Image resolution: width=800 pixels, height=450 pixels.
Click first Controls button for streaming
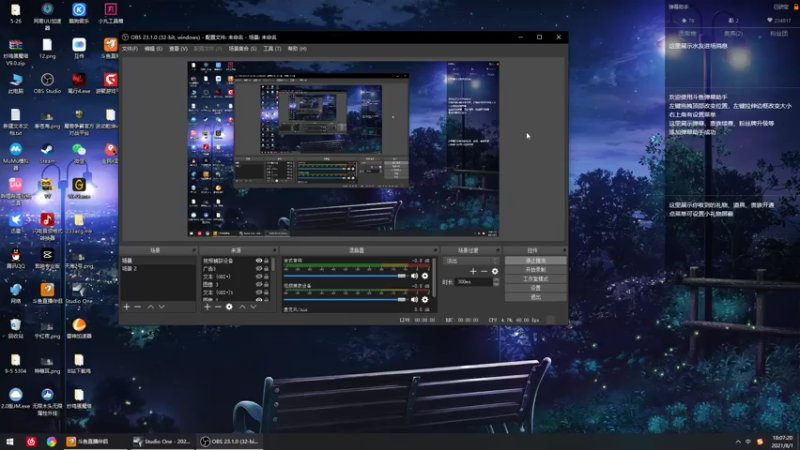tap(535, 260)
